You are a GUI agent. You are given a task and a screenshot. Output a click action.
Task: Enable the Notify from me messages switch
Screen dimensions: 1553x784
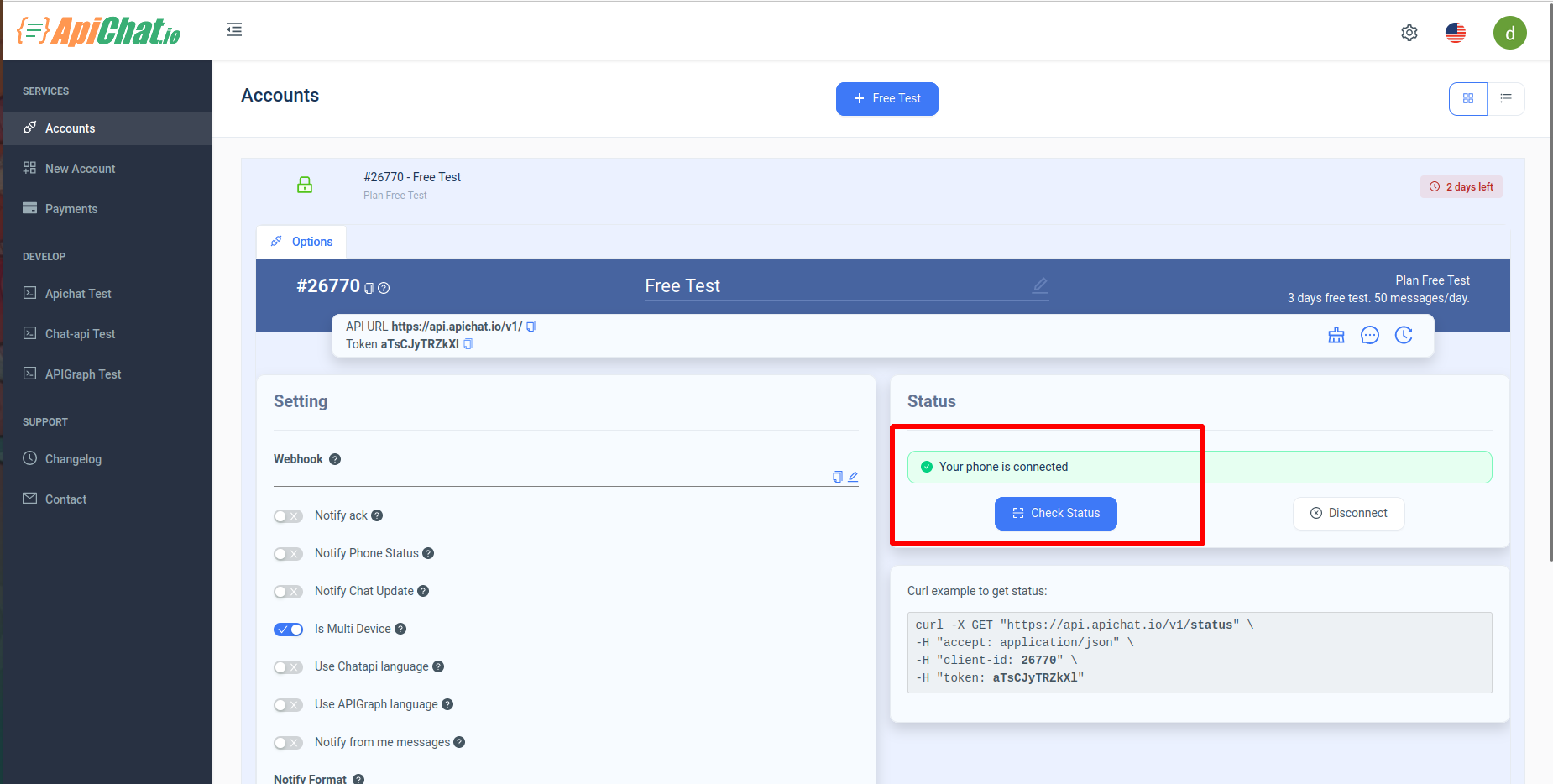(288, 743)
